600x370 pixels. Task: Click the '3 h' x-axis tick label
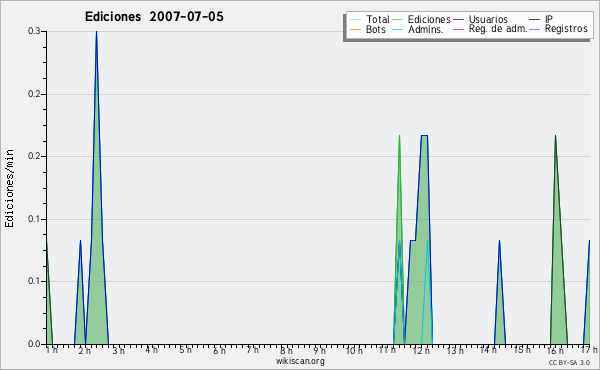coord(118,351)
